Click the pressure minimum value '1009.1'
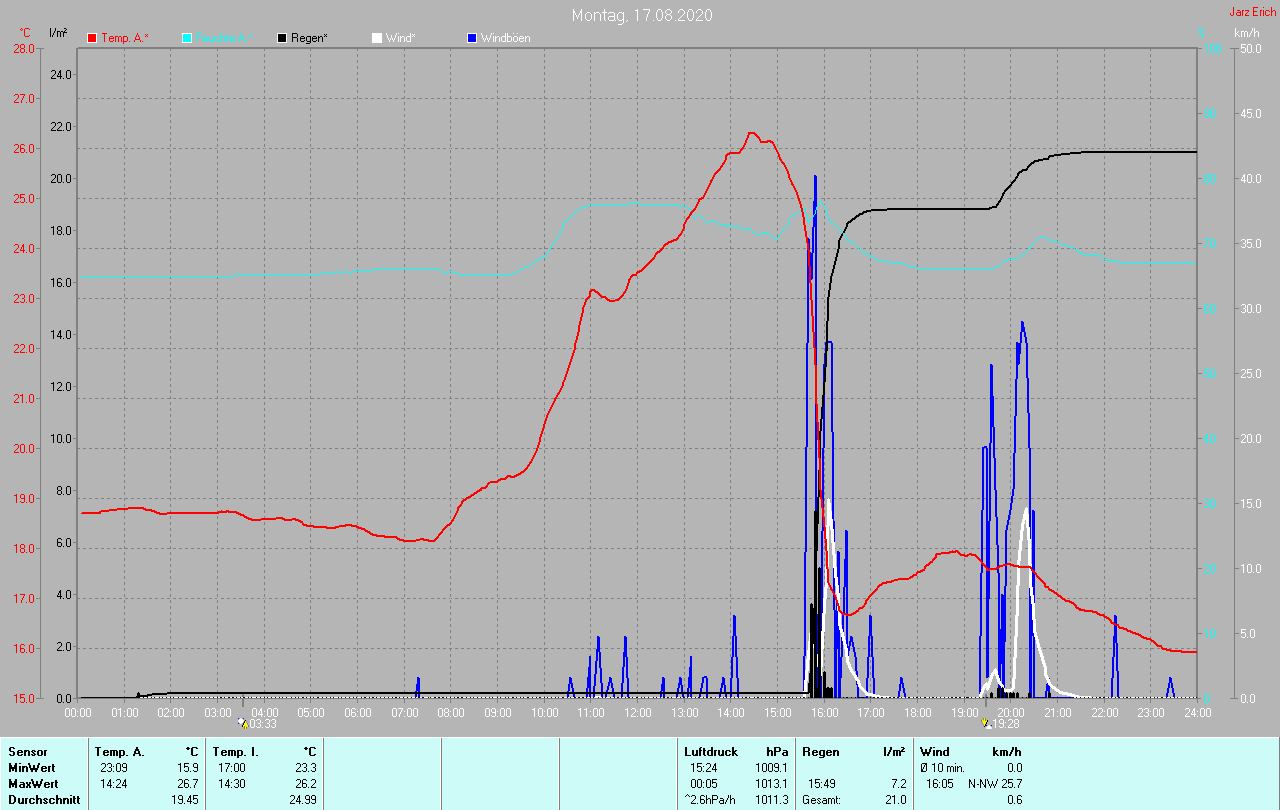Viewport: 1280px width, 810px height. (x=772, y=767)
